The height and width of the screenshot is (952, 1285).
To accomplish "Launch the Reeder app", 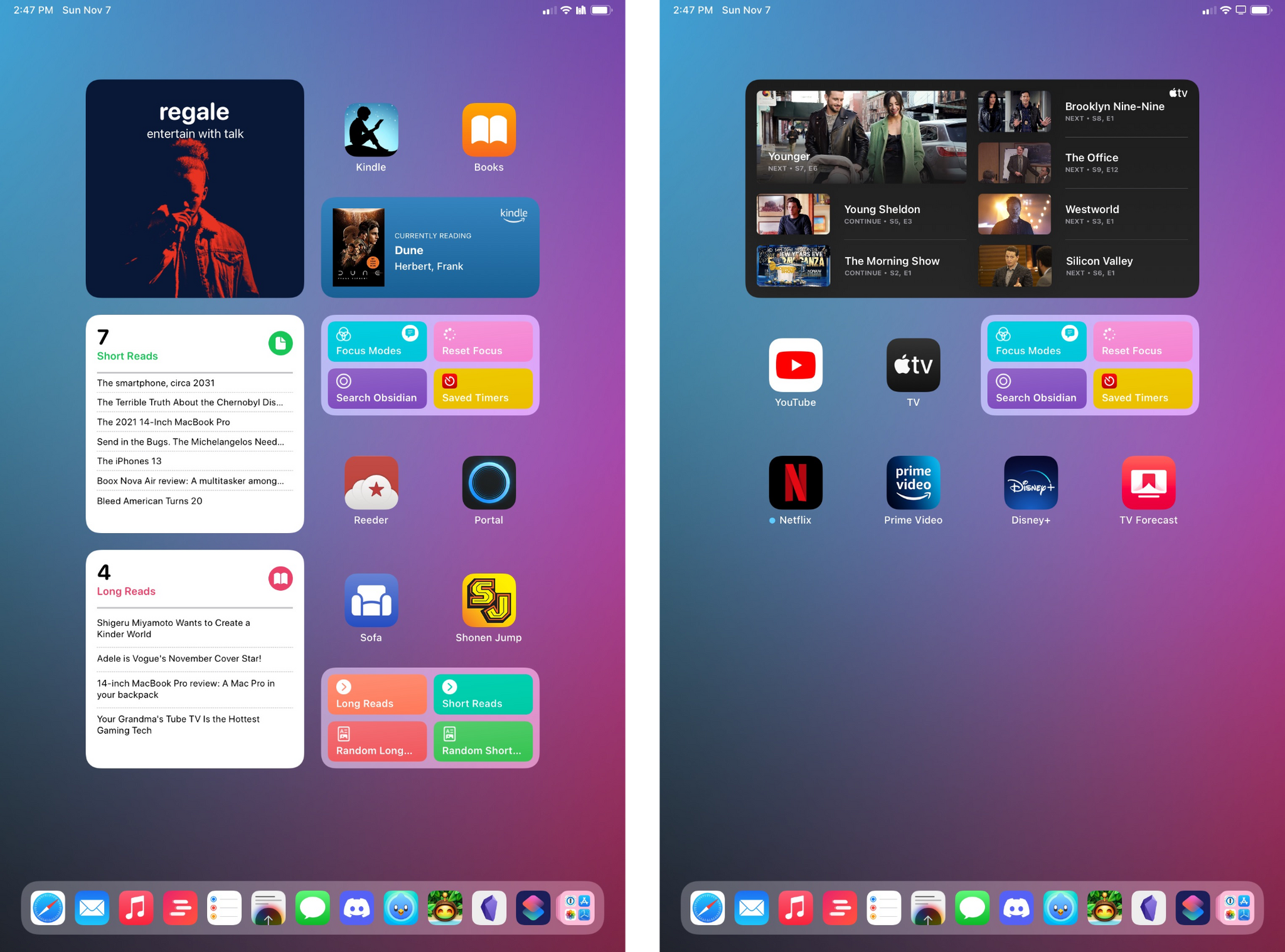I will point(371,486).
